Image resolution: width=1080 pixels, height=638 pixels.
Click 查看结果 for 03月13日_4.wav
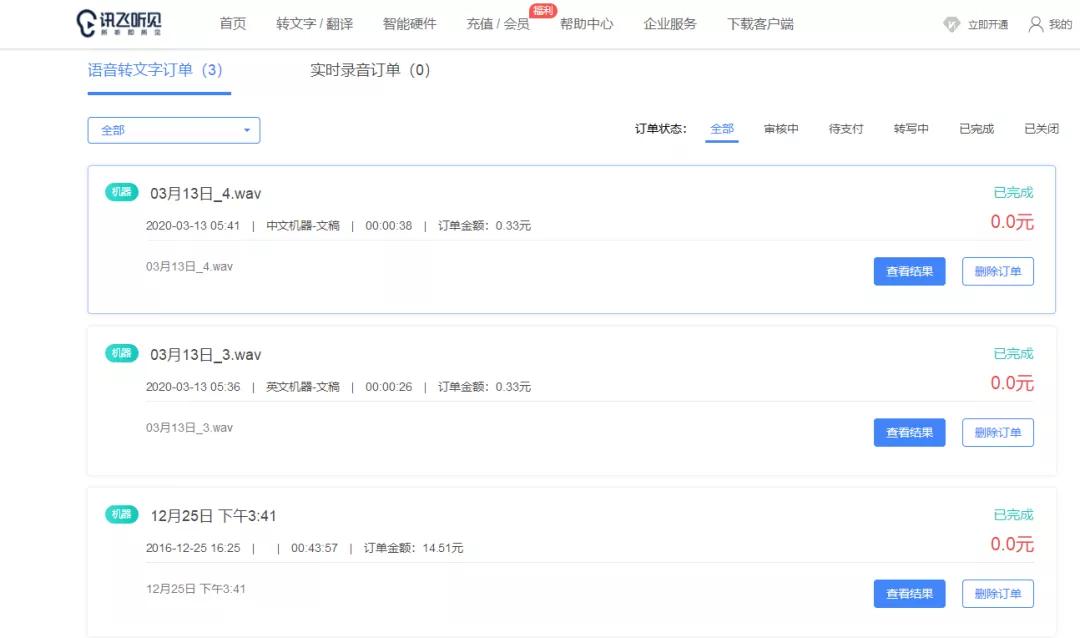point(909,271)
